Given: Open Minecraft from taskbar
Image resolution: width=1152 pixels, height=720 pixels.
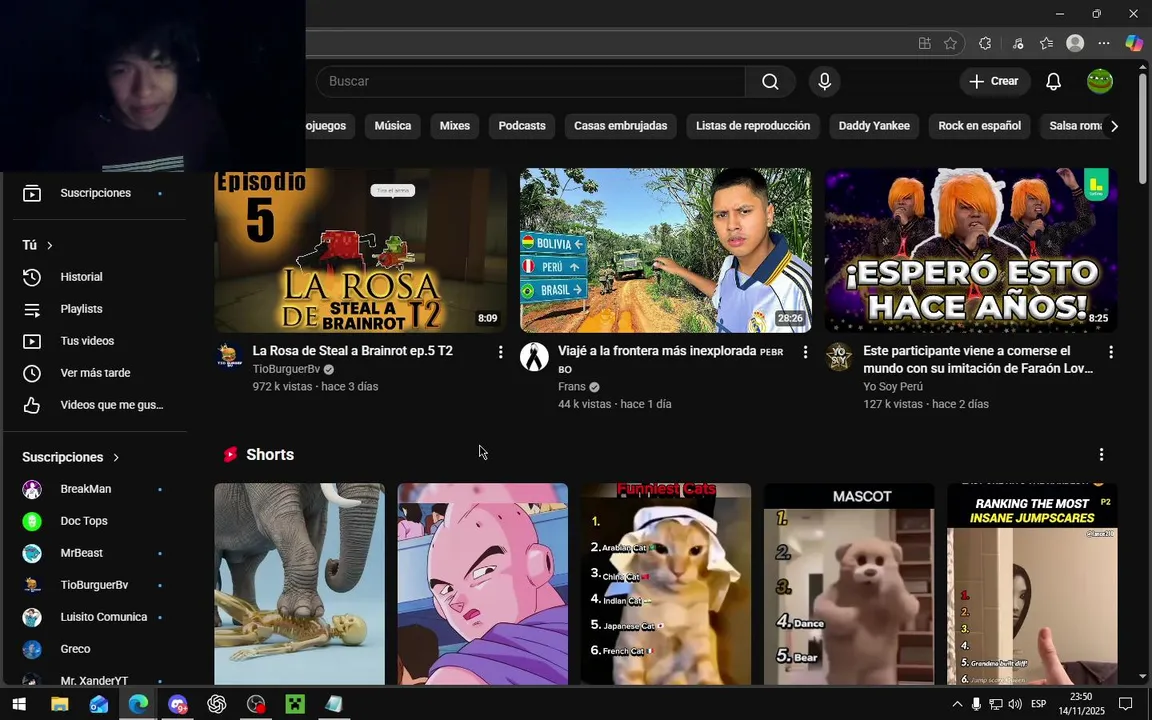Looking at the screenshot, I should pos(295,704).
